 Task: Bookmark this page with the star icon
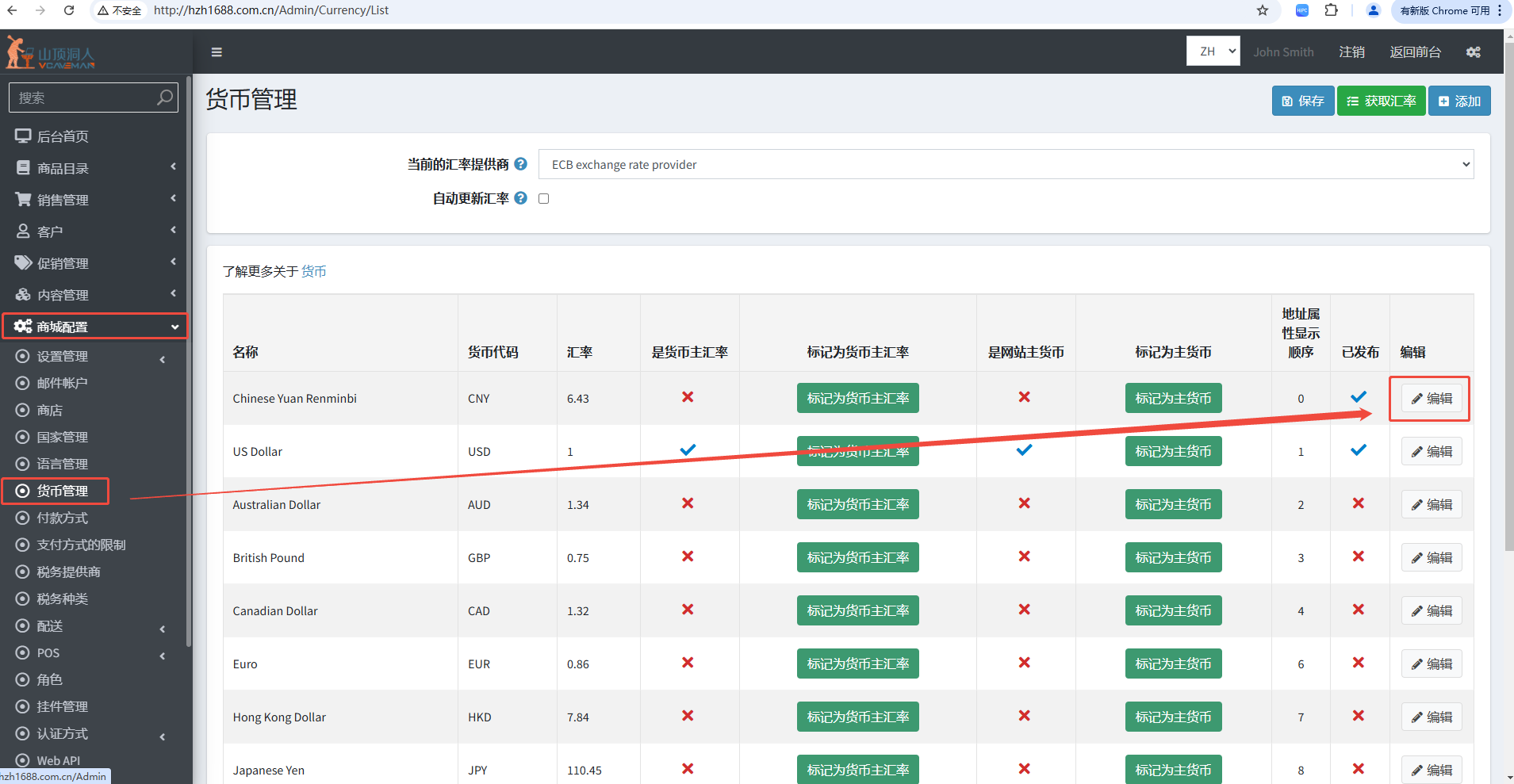1263,10
